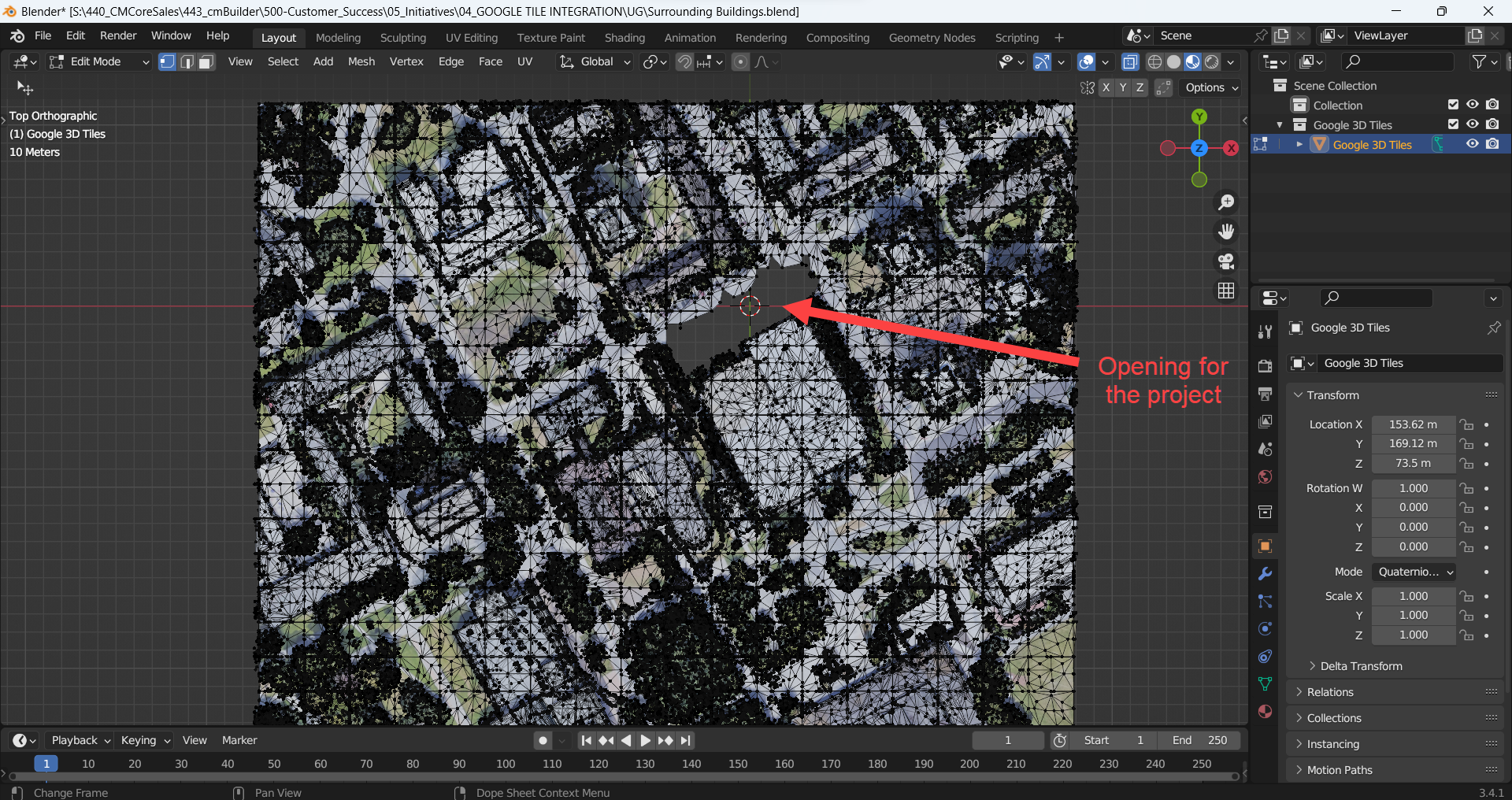Image resolution: width=1512 pixels, height=800 pixels.
Task: Toggle Collection exclude checkbox in outliner
Action: point(1453,105)
